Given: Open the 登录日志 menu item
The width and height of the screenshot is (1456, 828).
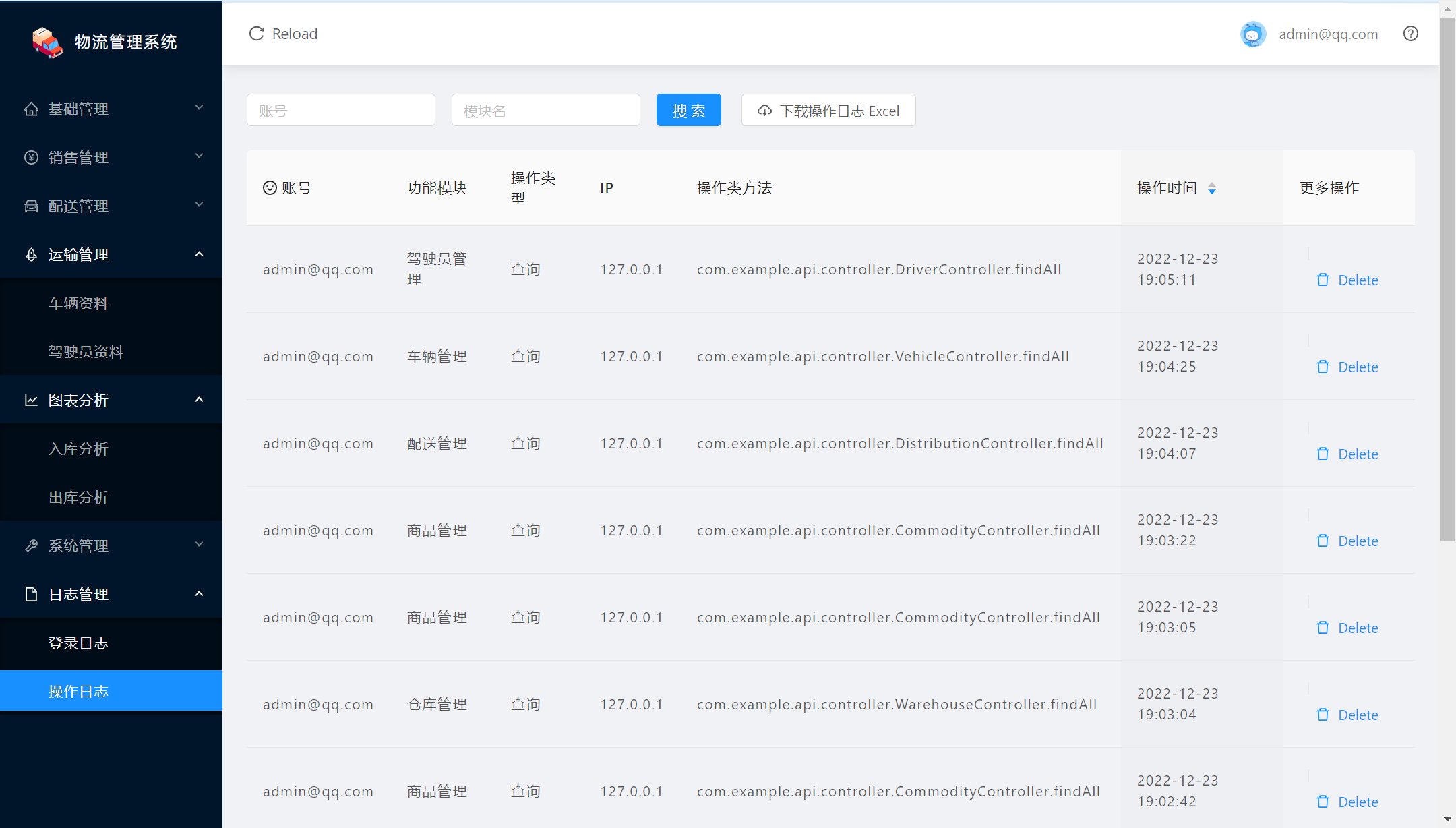Looking at the screenshot, I should pos(111,643).
